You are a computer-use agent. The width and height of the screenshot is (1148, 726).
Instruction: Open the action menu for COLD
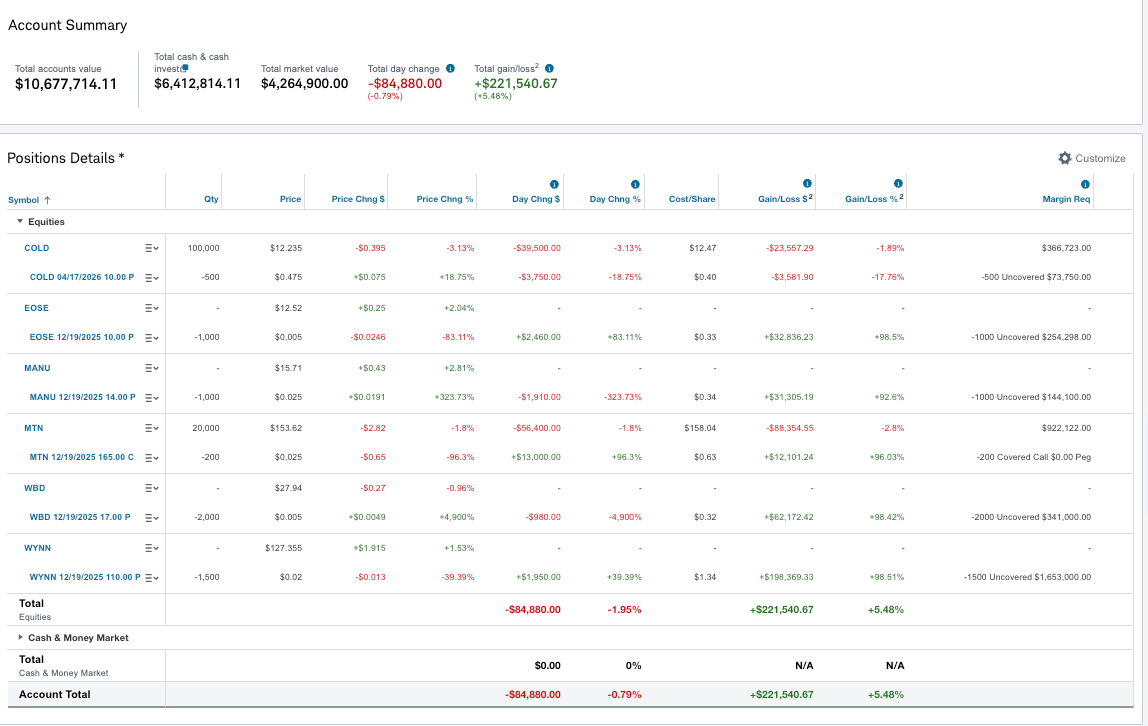click(x=152, y=249)
